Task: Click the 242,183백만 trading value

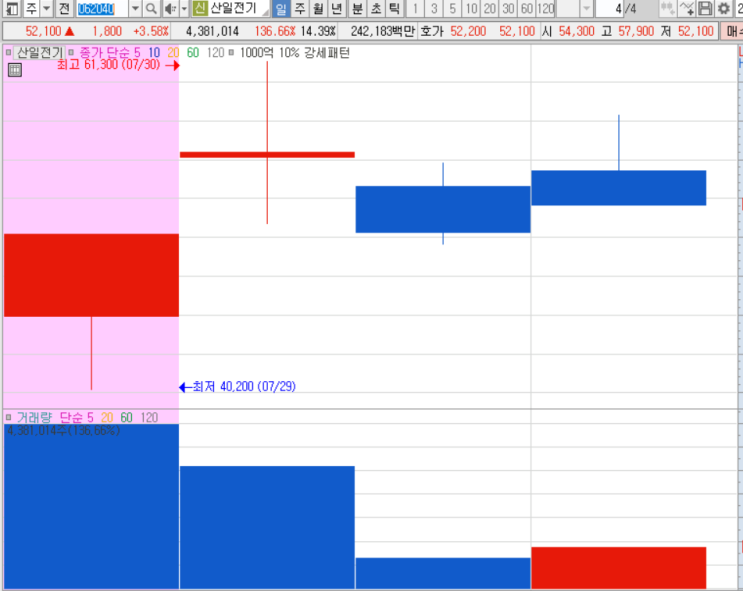Action: (x=383, y=31)
